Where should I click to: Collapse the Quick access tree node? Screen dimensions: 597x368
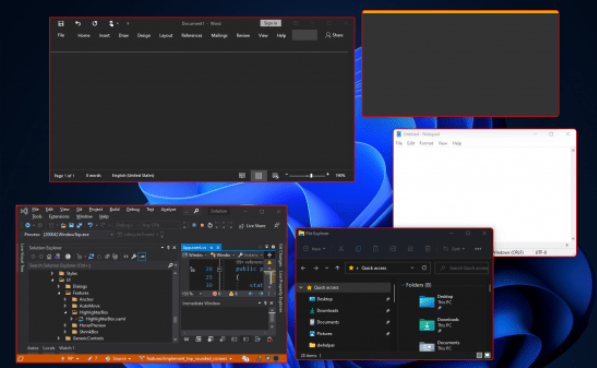[301, 287]
